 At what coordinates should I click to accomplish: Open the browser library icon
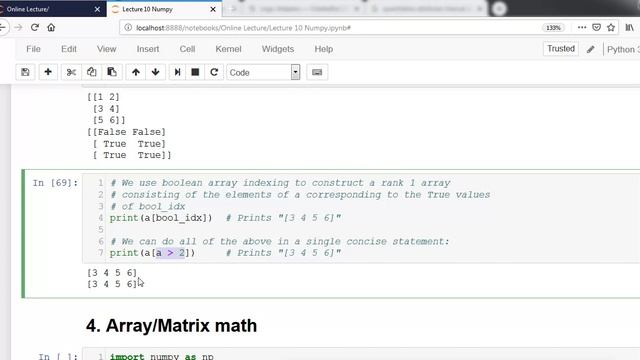point(629,28)
